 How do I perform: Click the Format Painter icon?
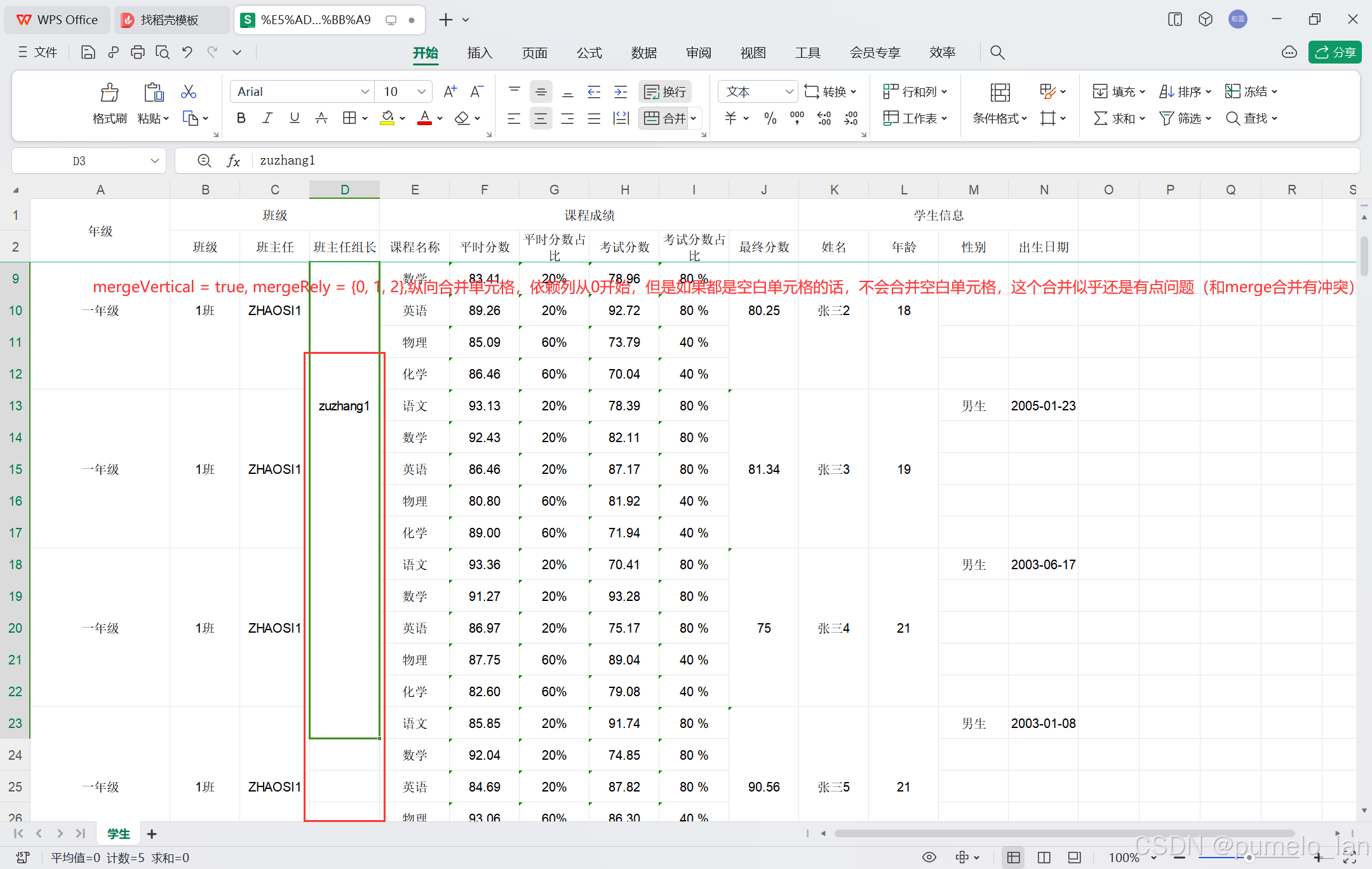(109, 93)
